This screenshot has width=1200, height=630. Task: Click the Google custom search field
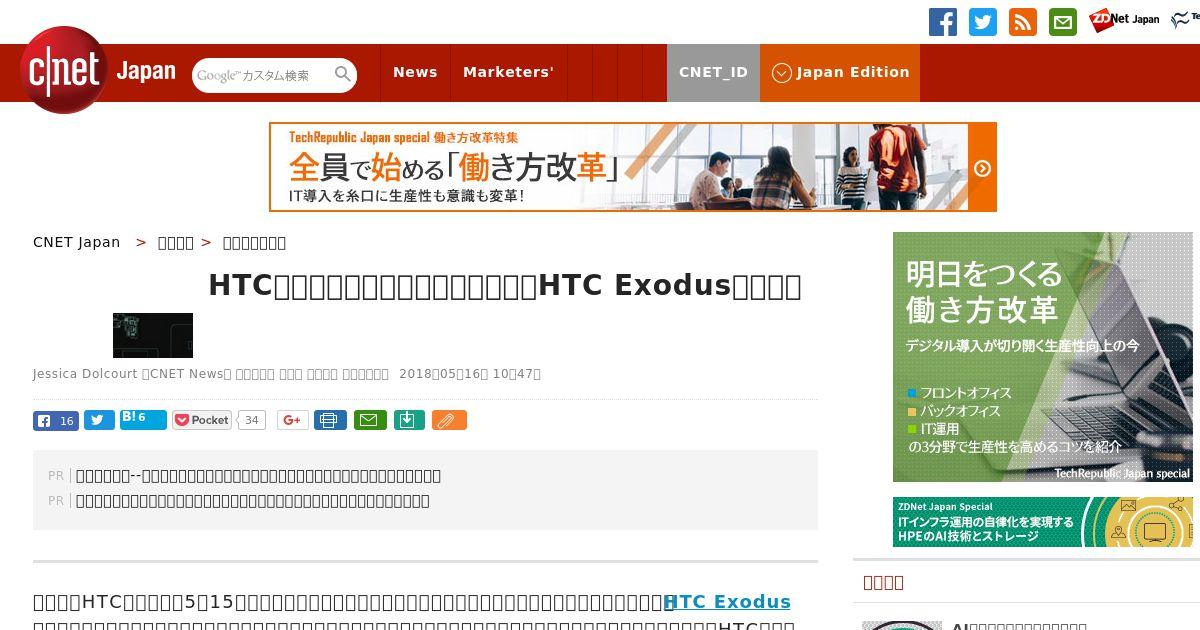(263, 75)
